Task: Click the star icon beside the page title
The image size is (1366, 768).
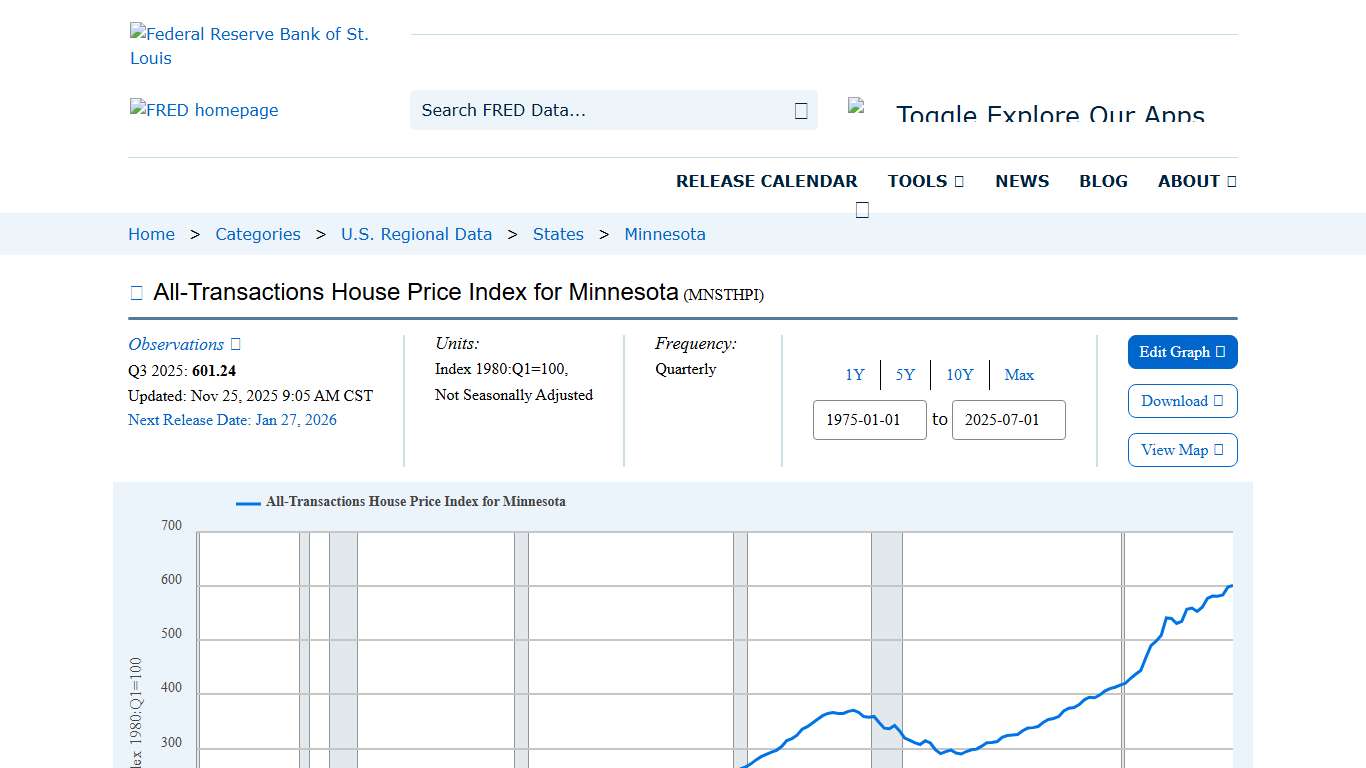Action: (x=136, y=291)
